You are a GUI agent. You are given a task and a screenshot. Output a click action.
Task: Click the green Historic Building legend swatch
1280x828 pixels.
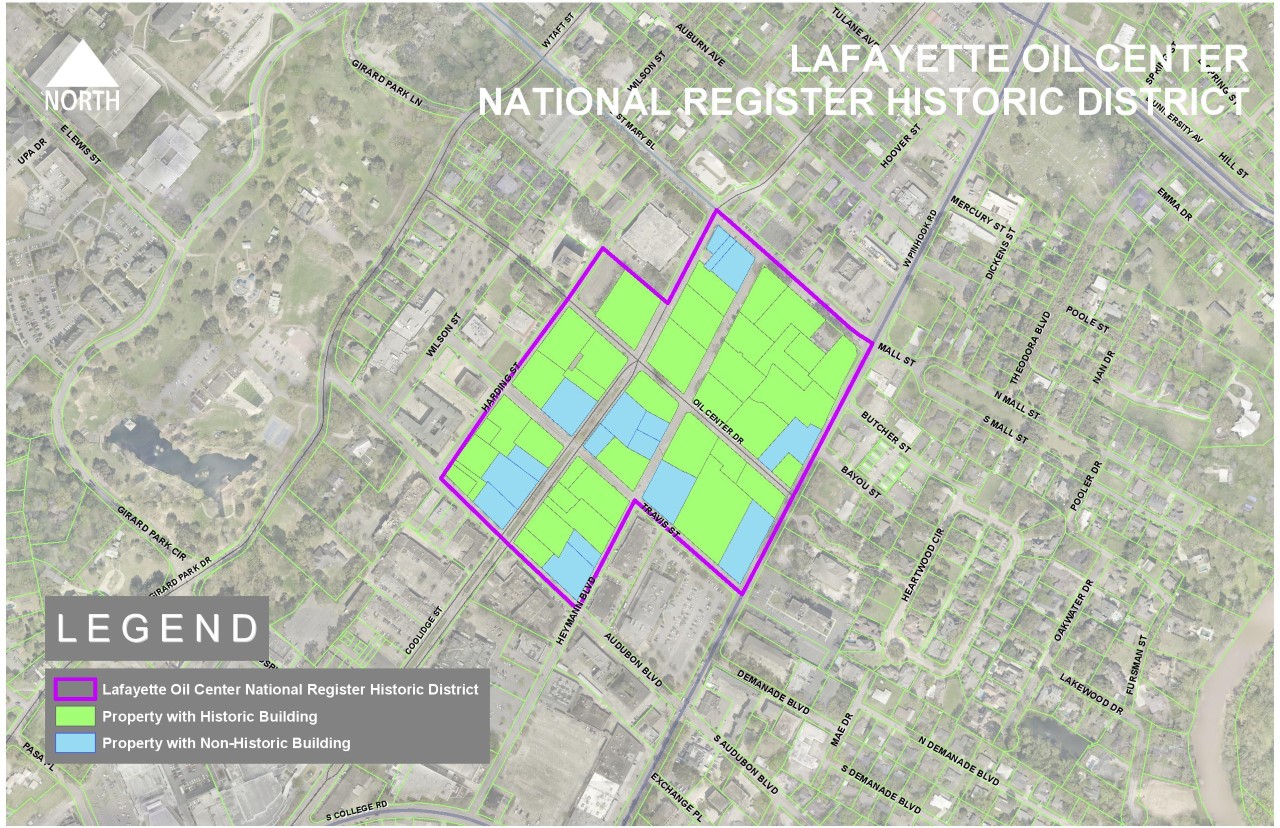click(x=75, y=717)
